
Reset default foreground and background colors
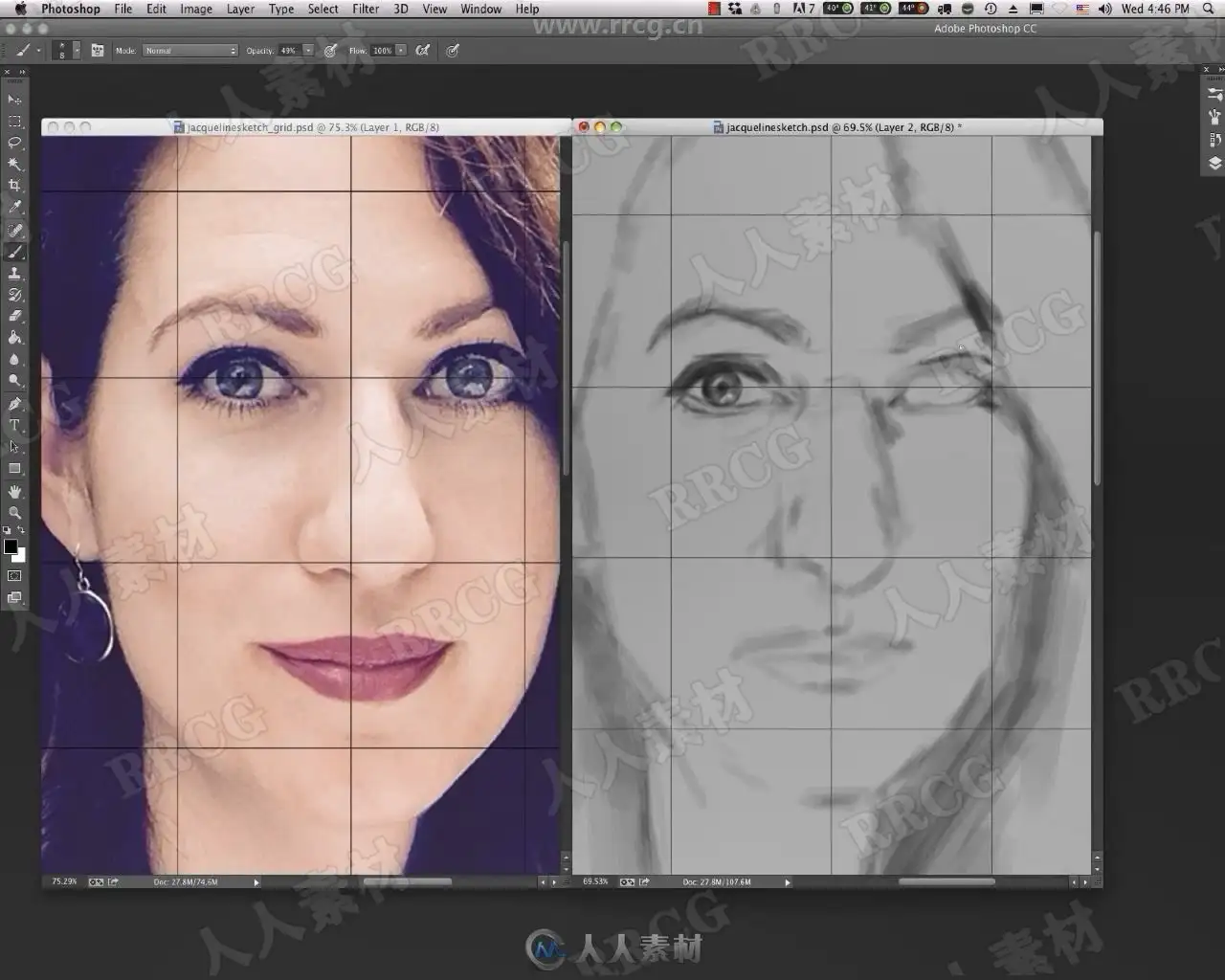tap(7, 530)
